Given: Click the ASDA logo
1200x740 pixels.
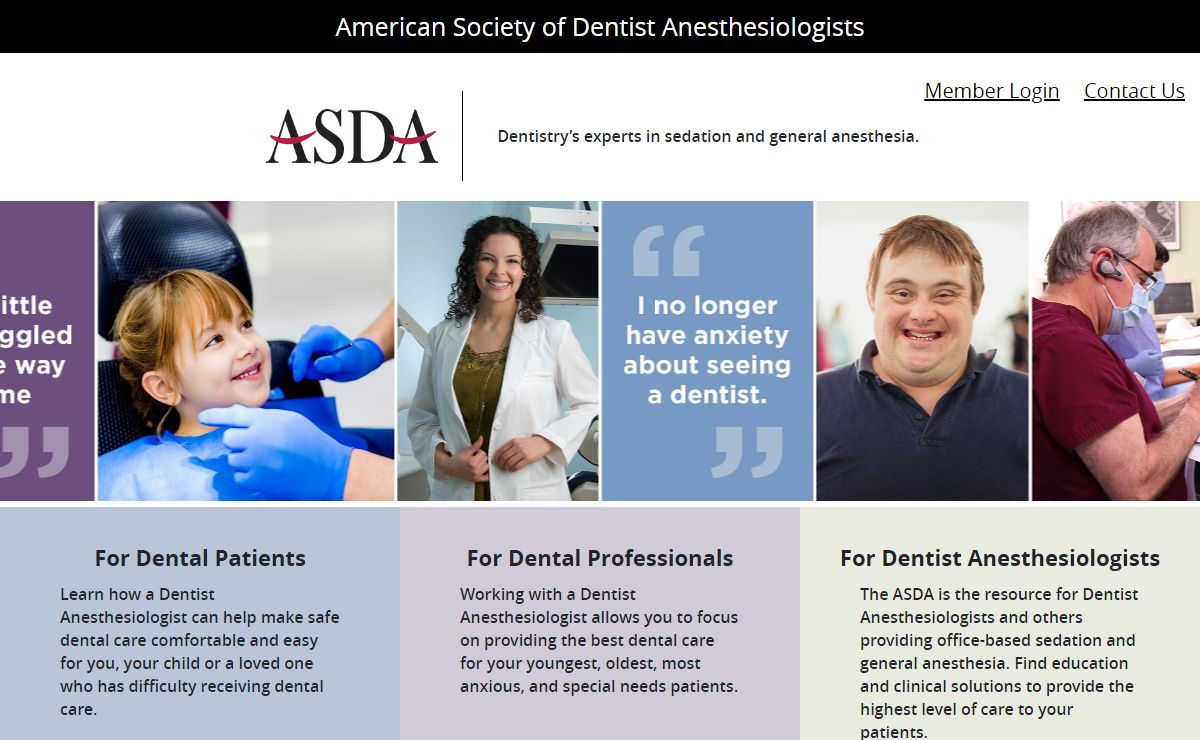Looking at the screenshot, I should click(352, 136).
